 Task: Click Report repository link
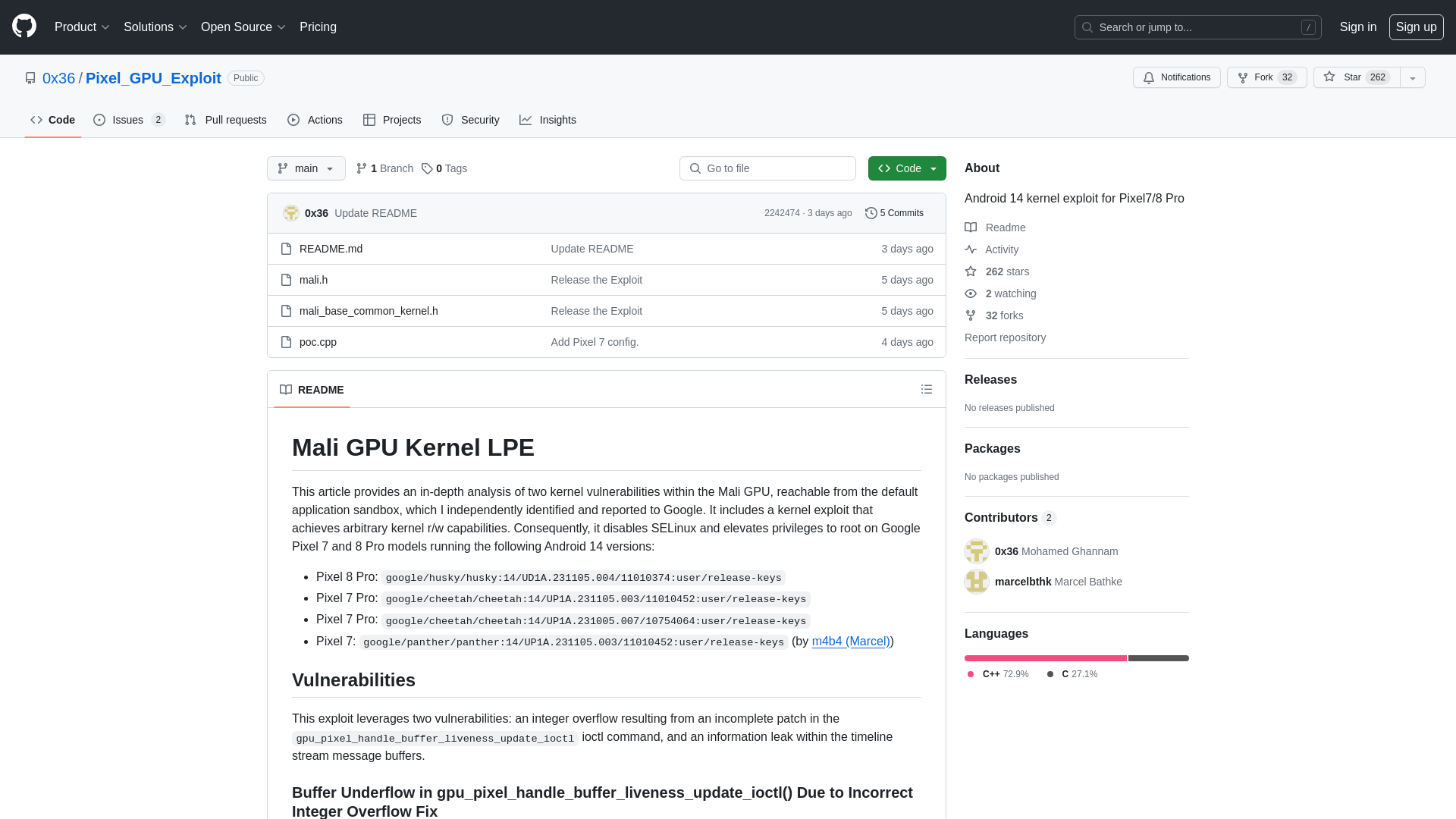click(x=1005, y=337)
